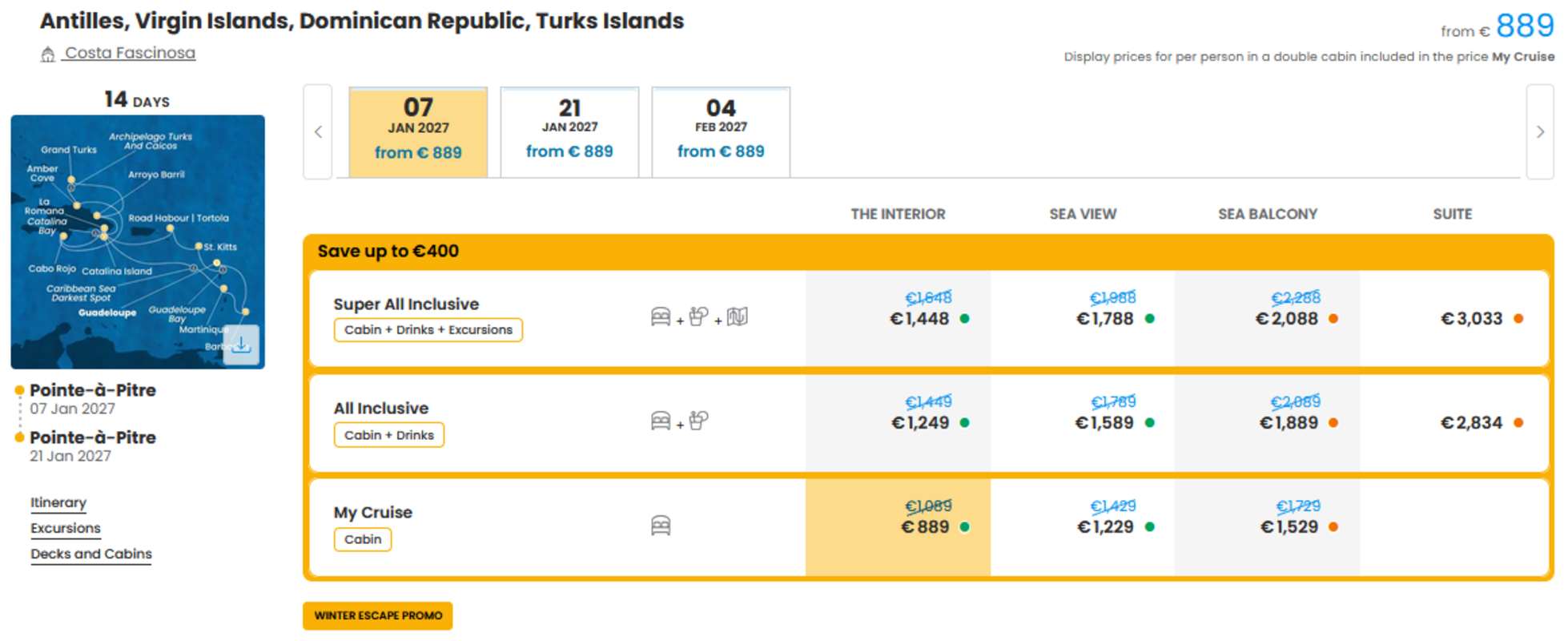1568x641 pixels.
Task: Choose All Inclusive Sea View at €1,589
Action: (1083, 423)
